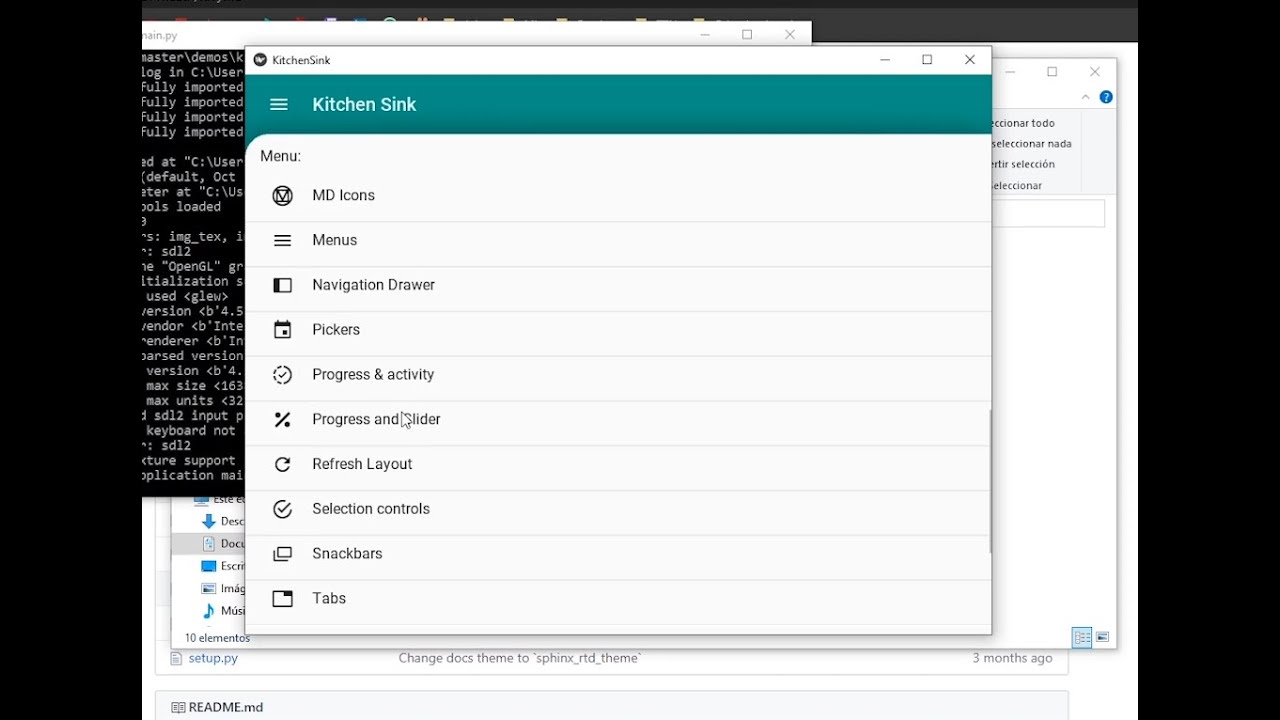Click 'Invertir selección' in Explorer ribbon

1023,164
